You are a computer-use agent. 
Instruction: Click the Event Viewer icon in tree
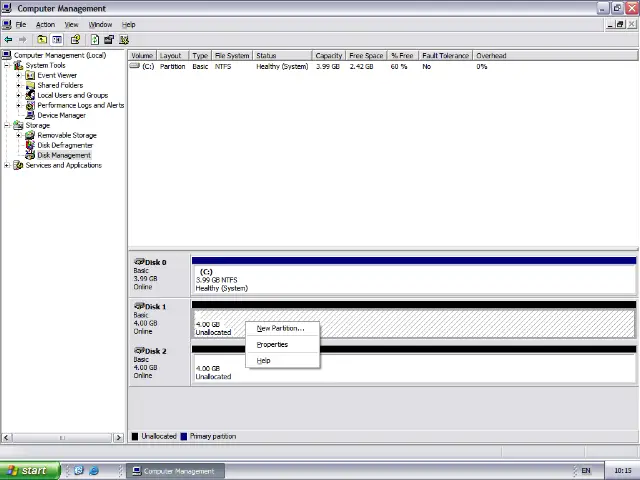click(x=30, y=75)
